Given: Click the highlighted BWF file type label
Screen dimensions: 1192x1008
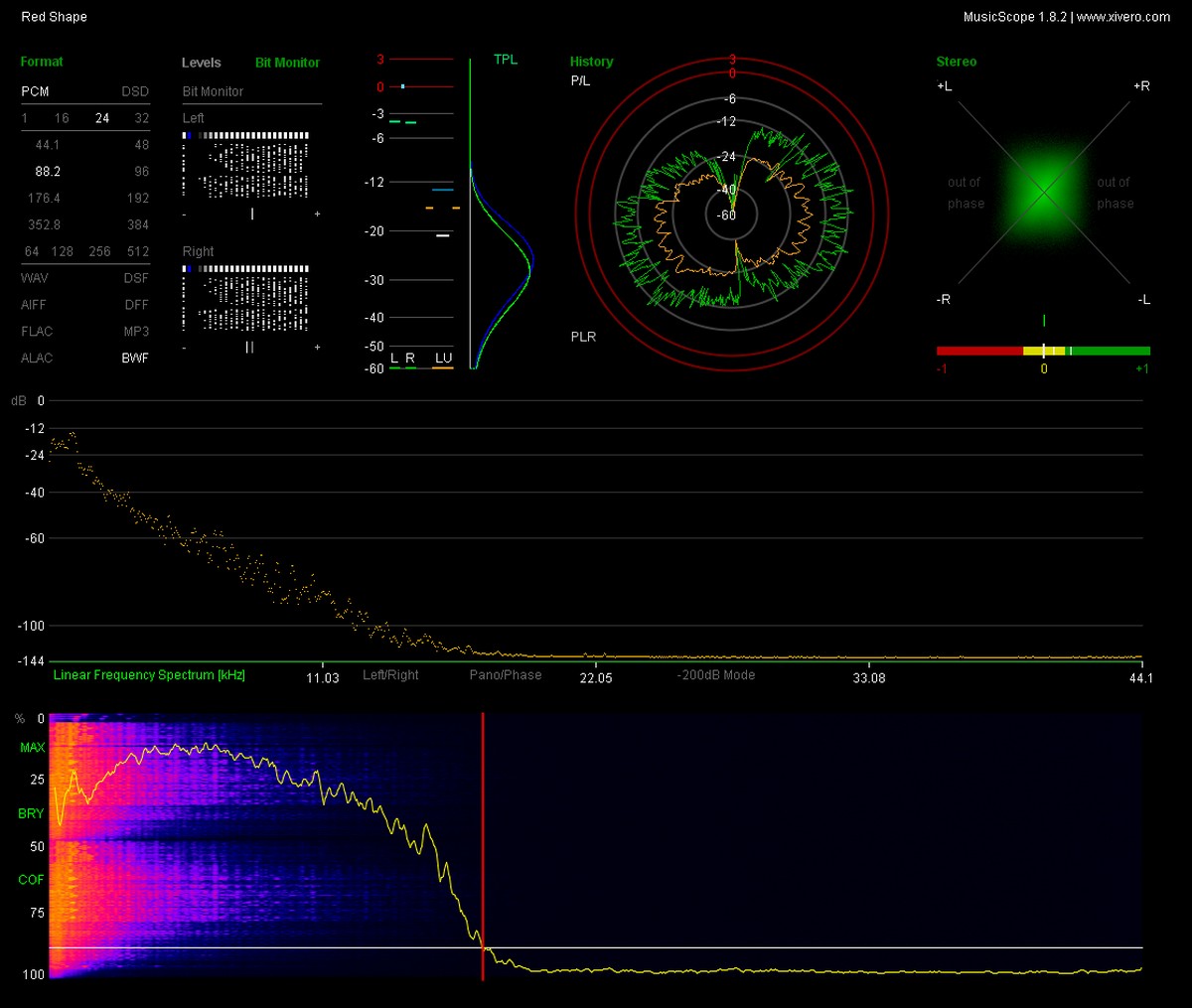Looking at the screenshot, I should tap(135, 359).
